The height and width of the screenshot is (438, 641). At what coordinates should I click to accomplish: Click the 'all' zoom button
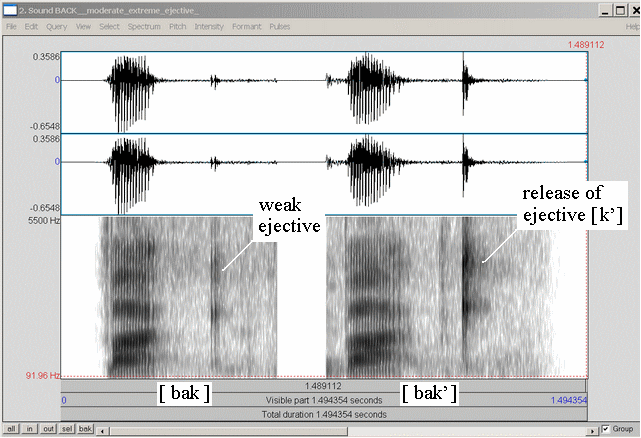click(x=11, y=428)
